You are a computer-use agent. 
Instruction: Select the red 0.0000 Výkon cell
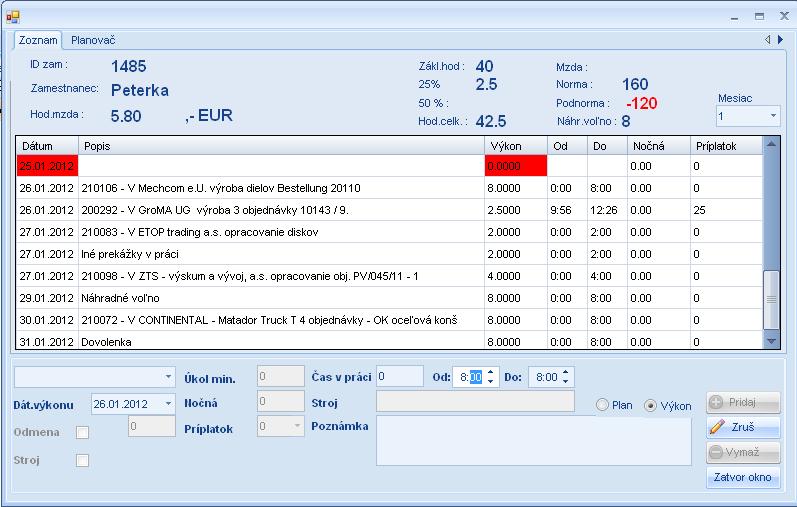pyautogui.click(x=515, y=166)
